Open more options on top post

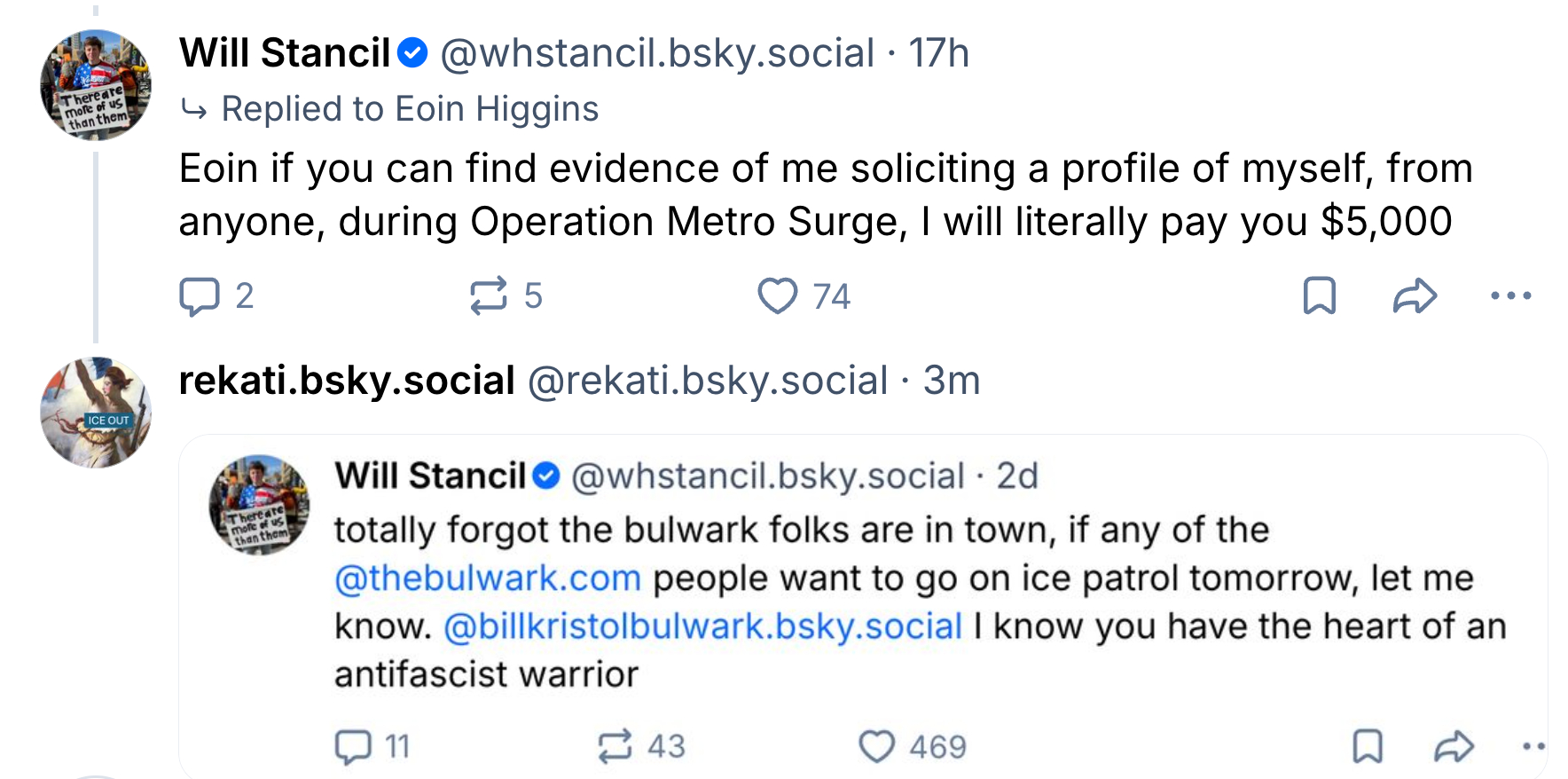tap(1511, 296)
